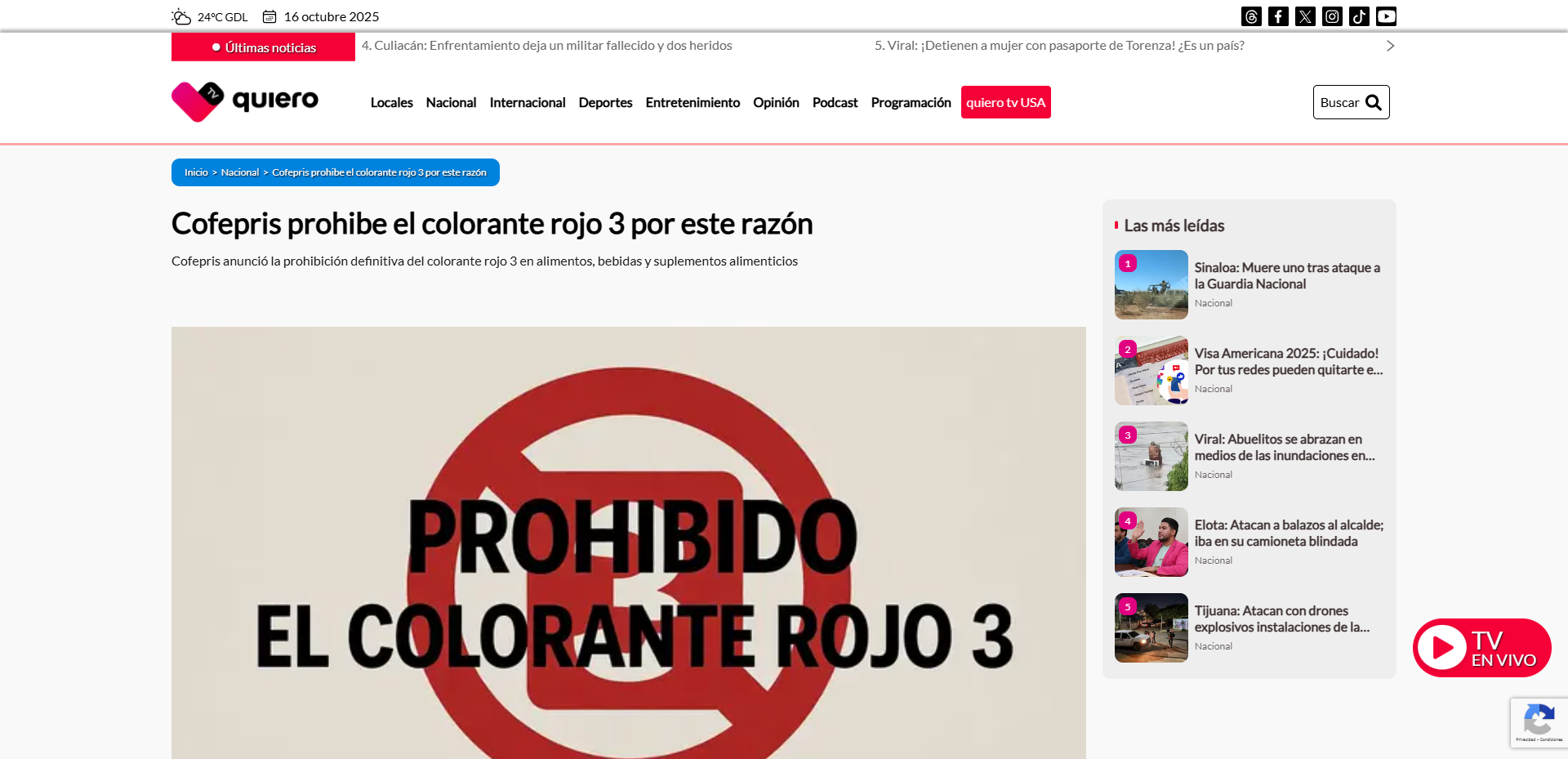
Task: Click the quiero tv USA button
Action: click(x=1006, y=102)
